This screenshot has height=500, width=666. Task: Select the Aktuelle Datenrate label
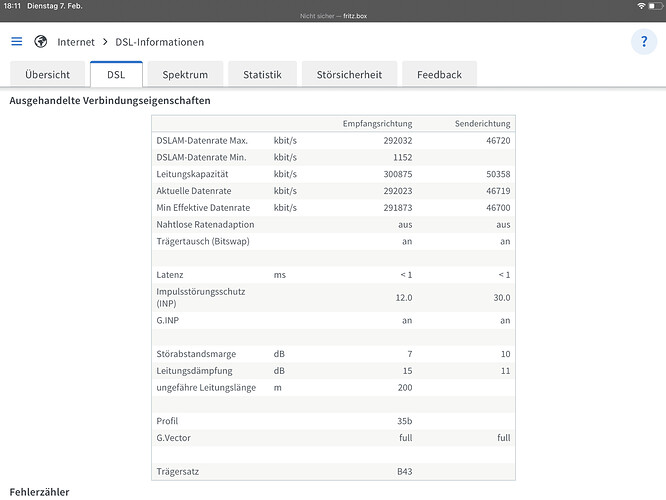coord(194,191)
